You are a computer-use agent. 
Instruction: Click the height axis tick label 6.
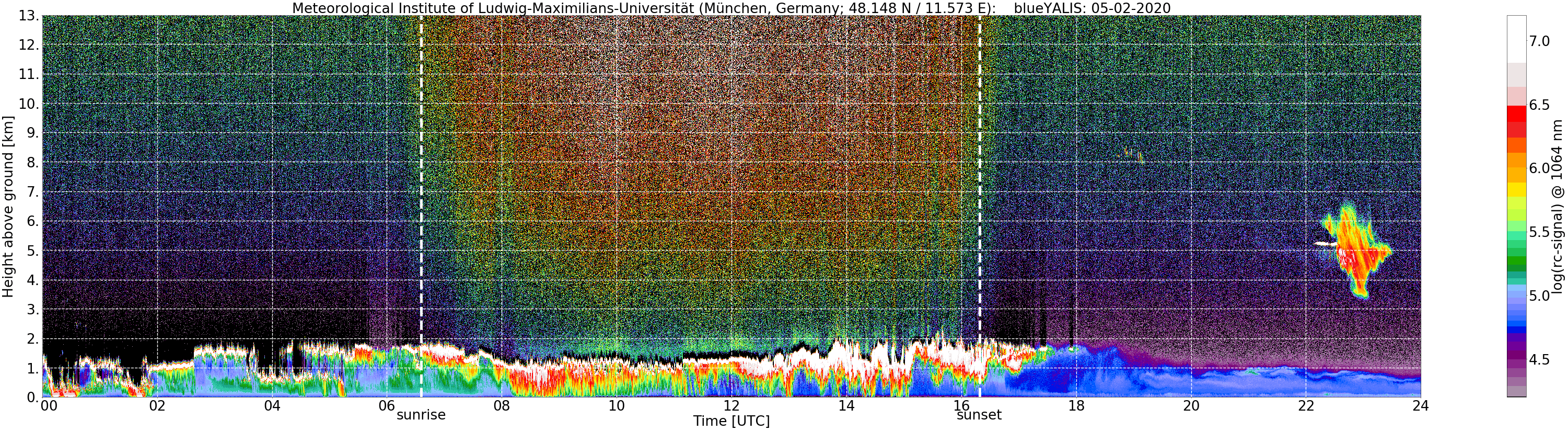coord(33,221)
